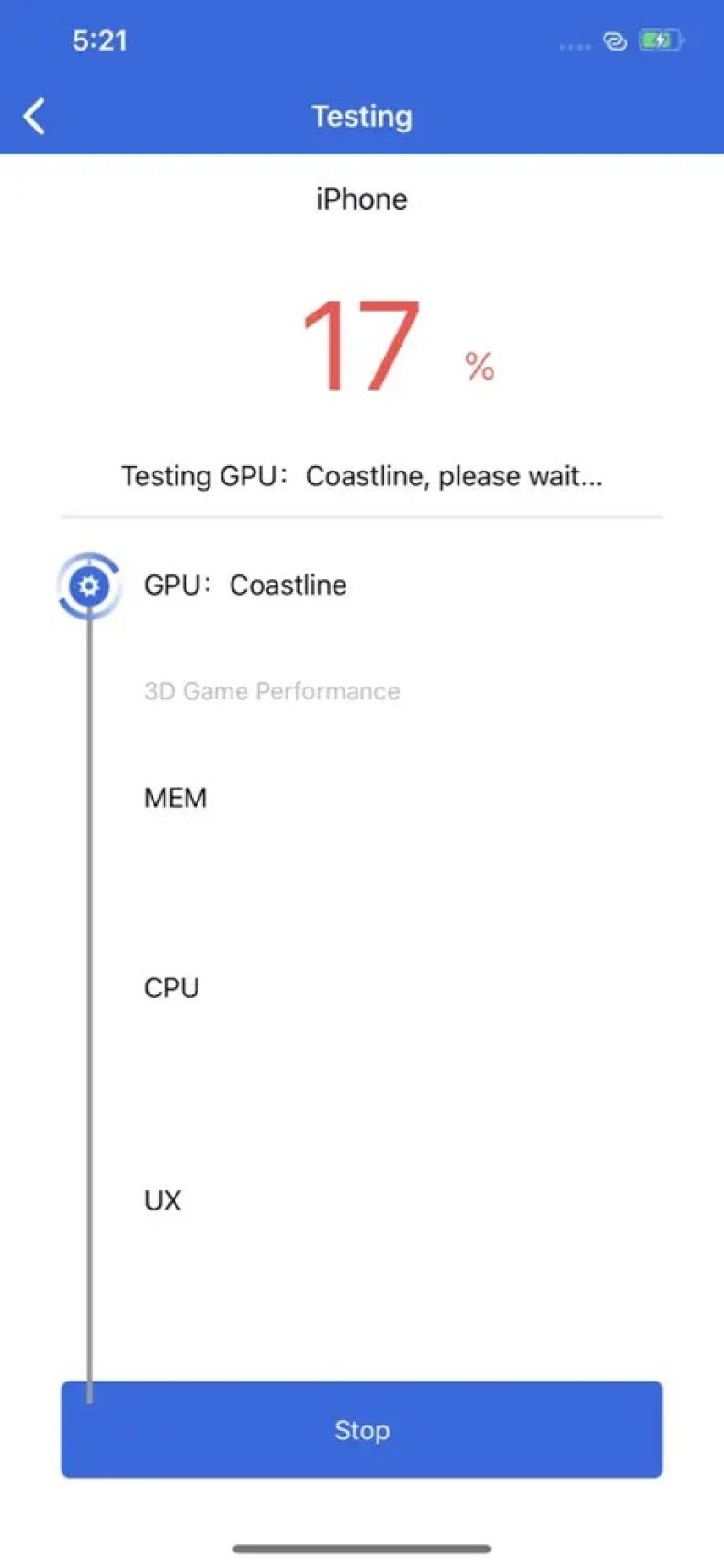Select the Testing title in the header

362,116
